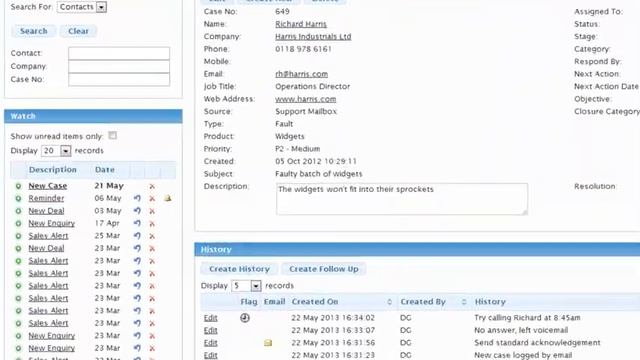
Task: Click into the Company search field
Action: coord(119,66)
